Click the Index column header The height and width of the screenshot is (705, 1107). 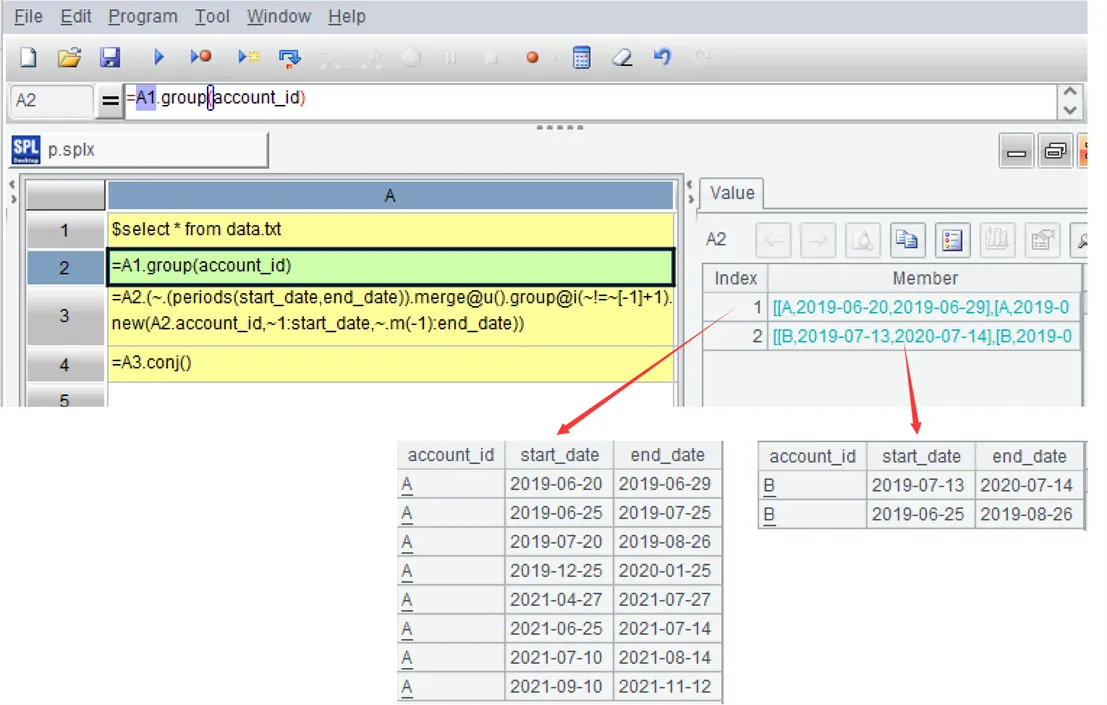(x=735, y=278)
